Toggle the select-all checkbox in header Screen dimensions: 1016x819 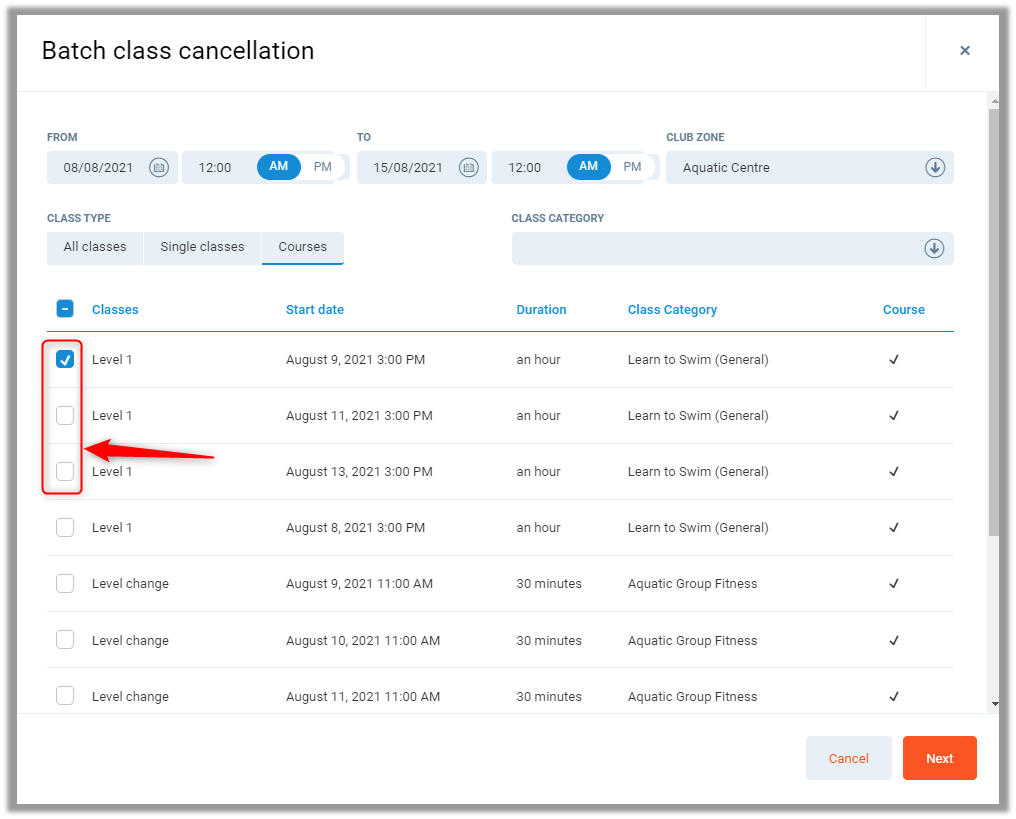65,309
